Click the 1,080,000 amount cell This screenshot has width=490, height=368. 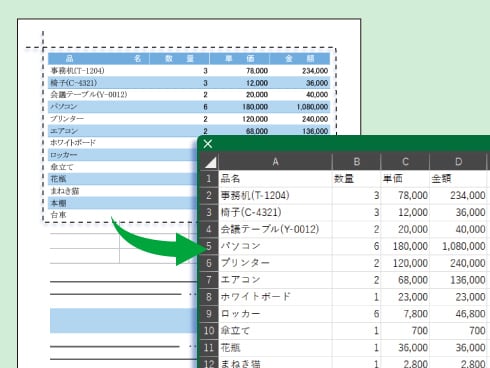click(x=458, y=246)
